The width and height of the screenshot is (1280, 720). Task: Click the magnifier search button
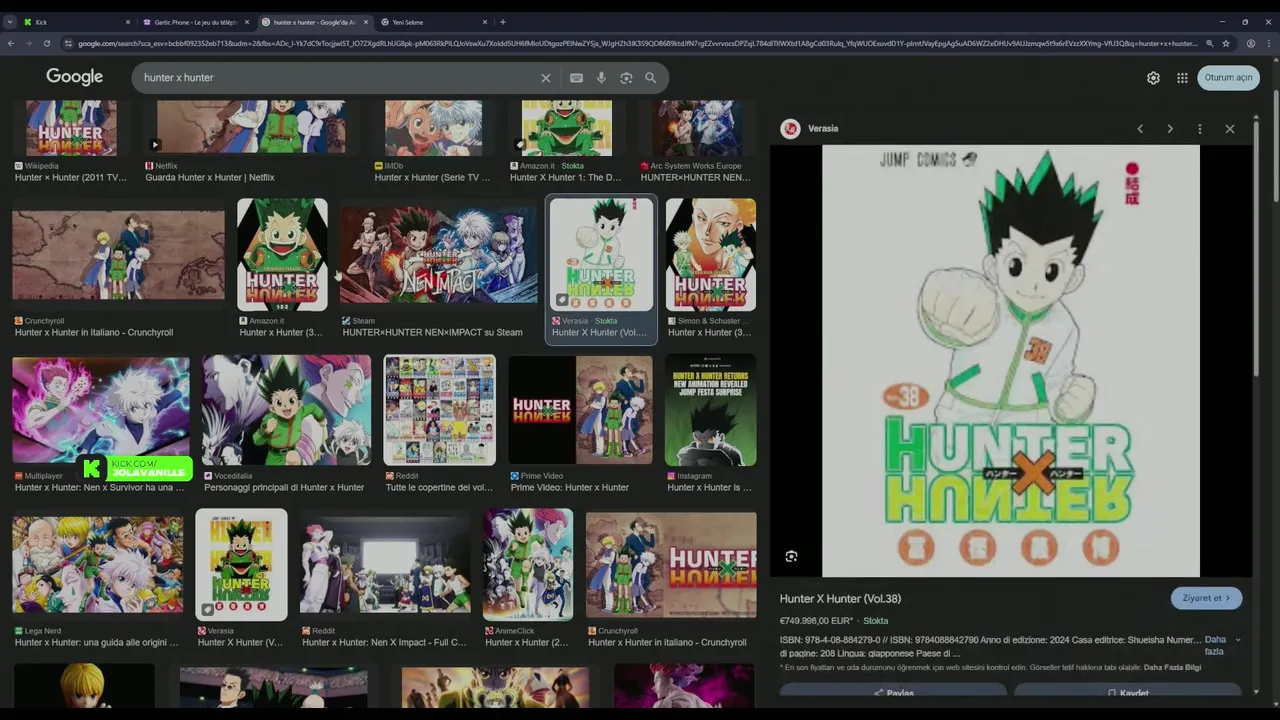coord(651,78)
